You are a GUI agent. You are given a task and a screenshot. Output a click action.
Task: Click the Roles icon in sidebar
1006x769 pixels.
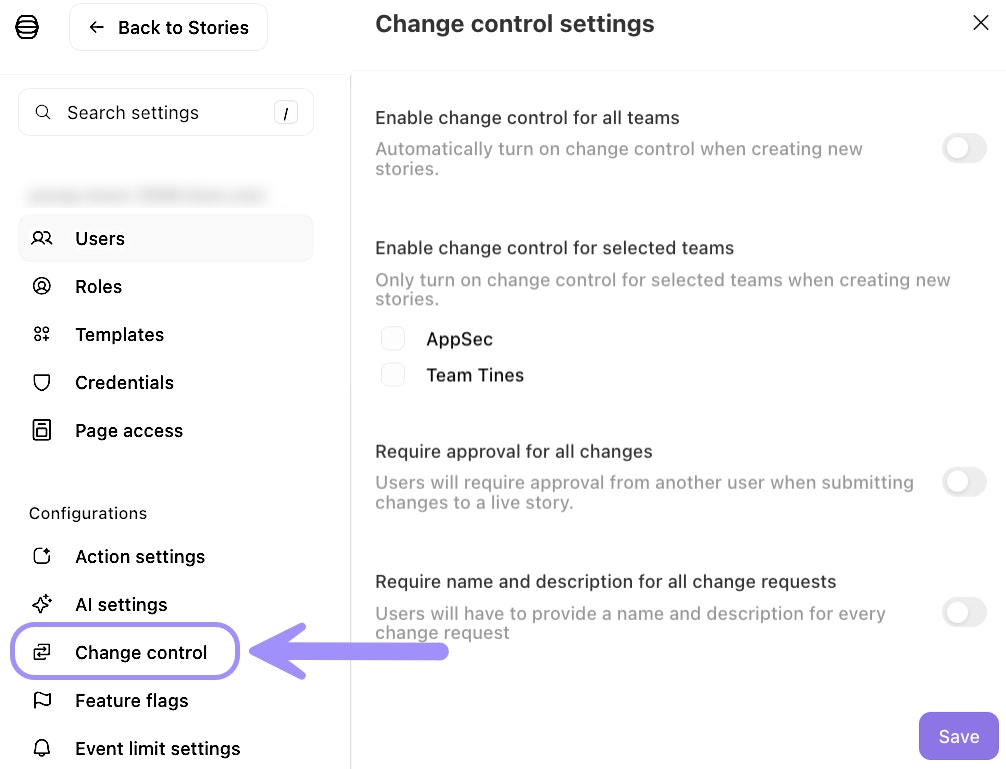click(x=42, y=287)
